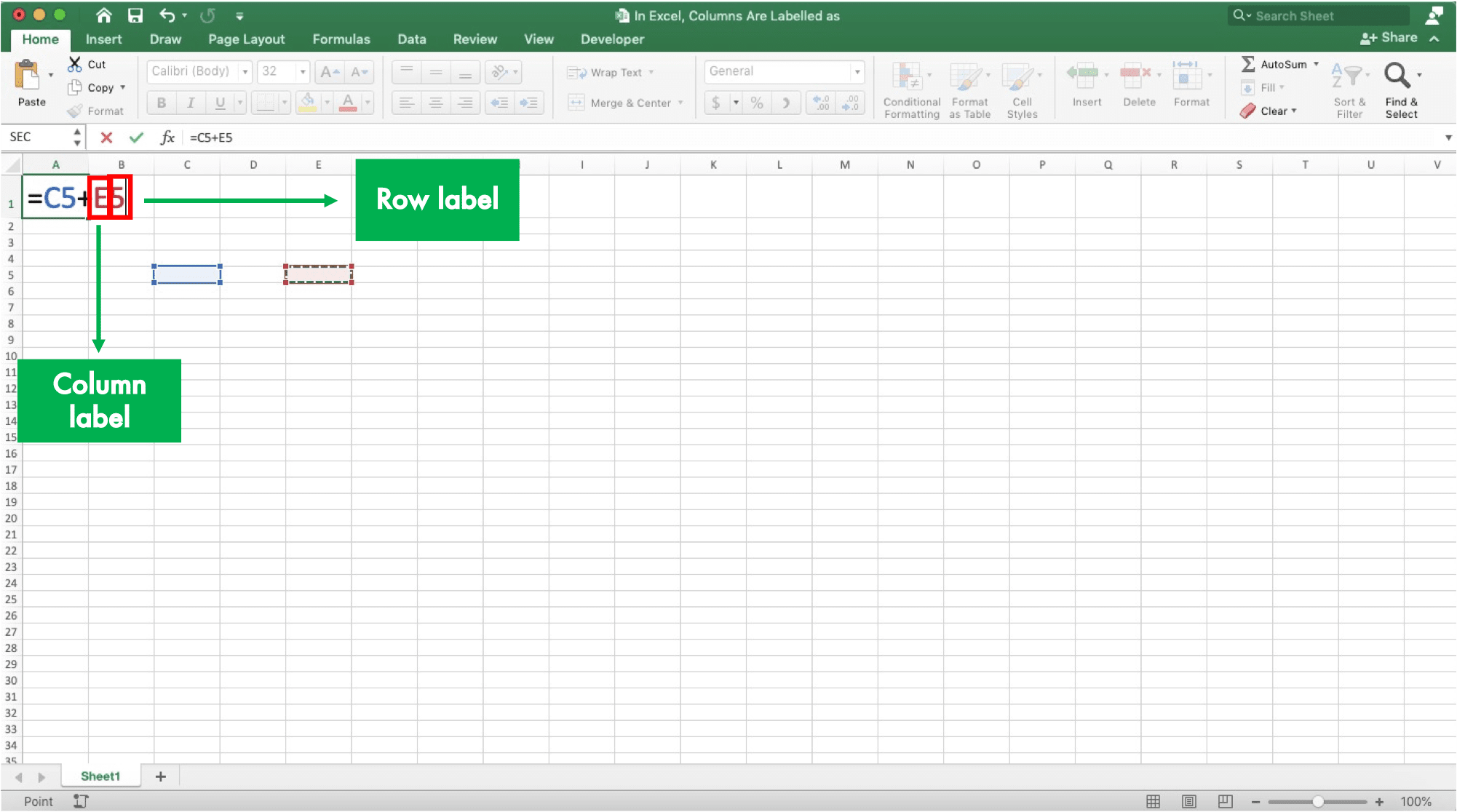Viewport: 1457px width, 812px height.
Task: Switch to Page Layout view in the status bar
Action: (x=1189, y=801)
